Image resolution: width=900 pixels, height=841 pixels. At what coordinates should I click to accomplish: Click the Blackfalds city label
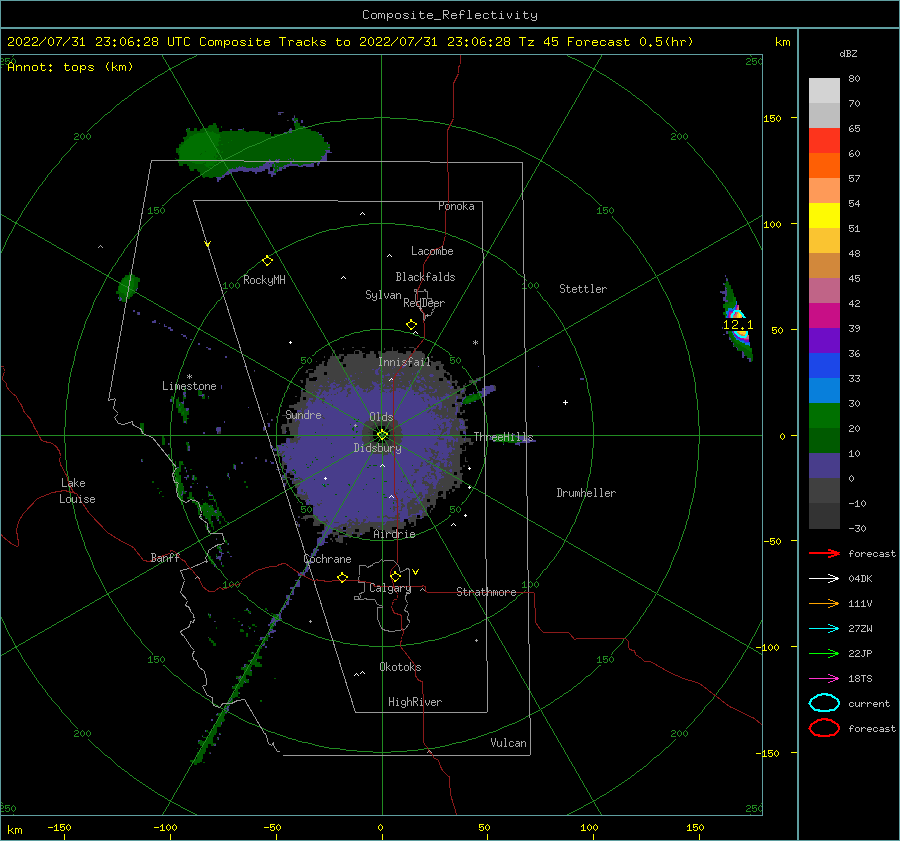425,277
